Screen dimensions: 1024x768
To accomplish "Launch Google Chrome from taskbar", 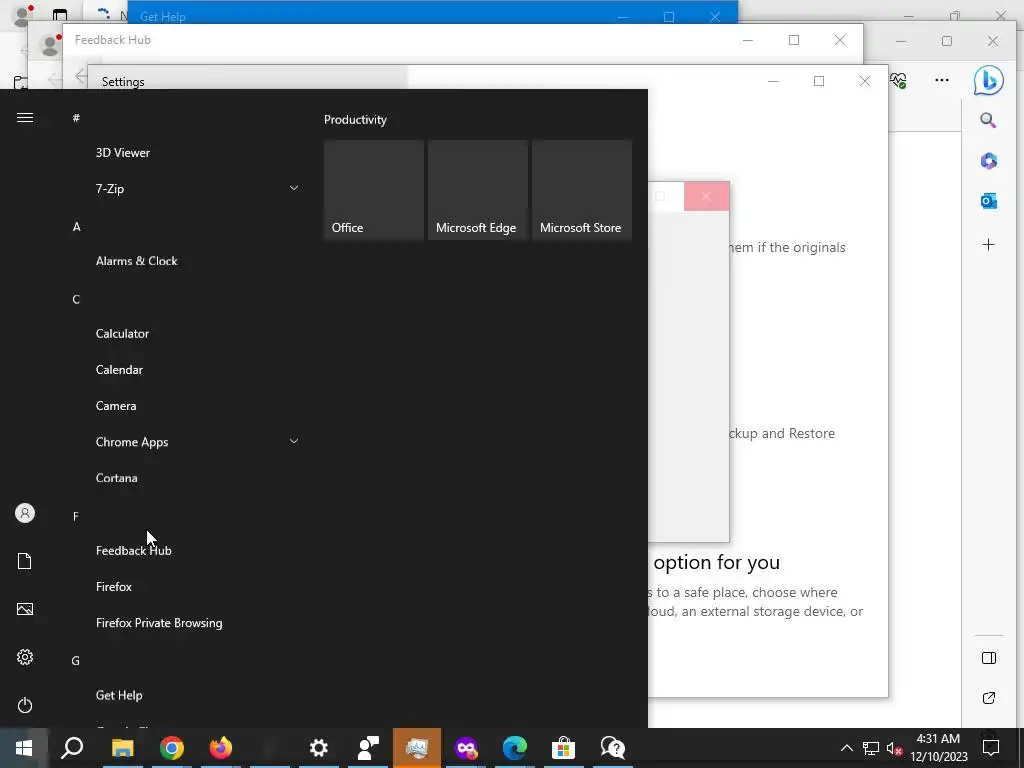I will click(x=172, y=748).
